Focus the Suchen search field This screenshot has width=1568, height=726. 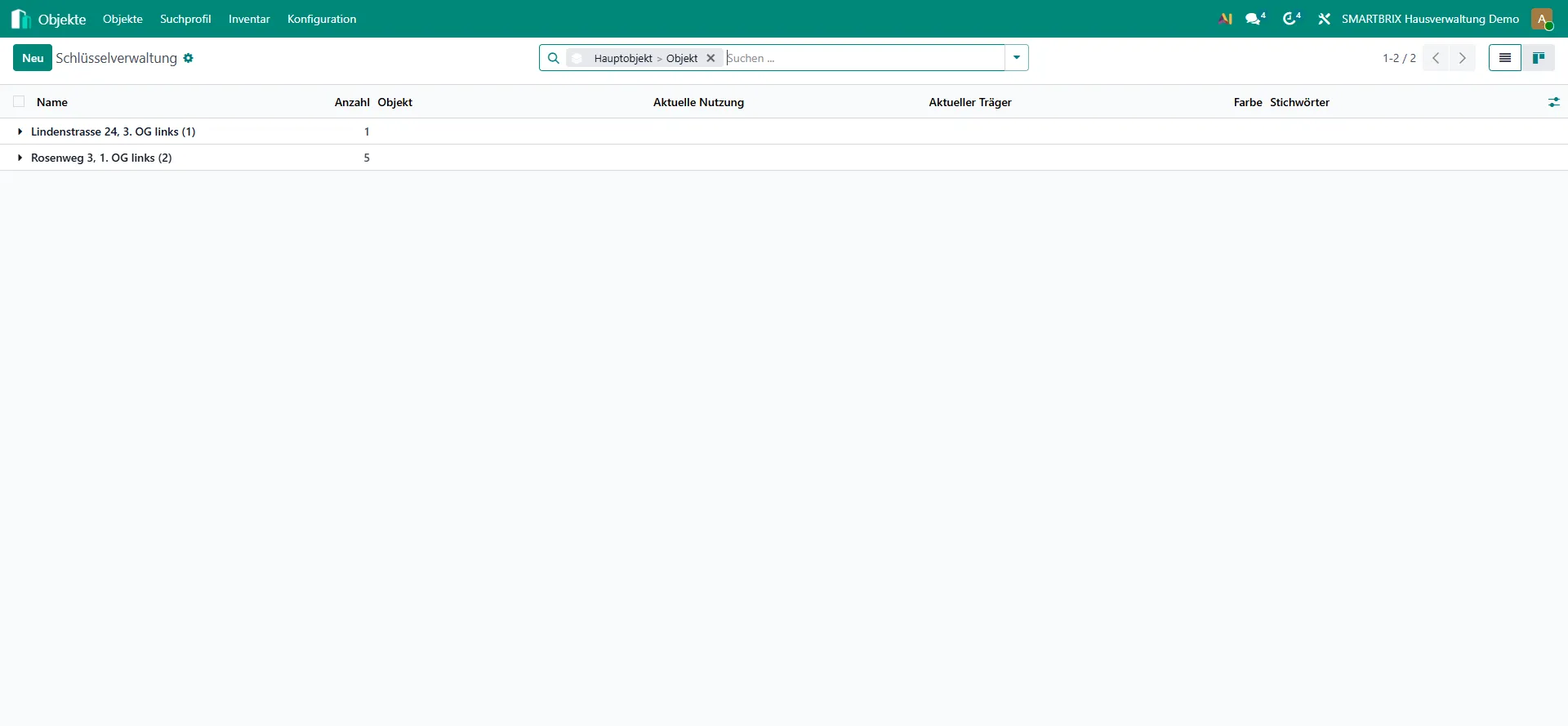pyautogui.click(x=864, y=58)
